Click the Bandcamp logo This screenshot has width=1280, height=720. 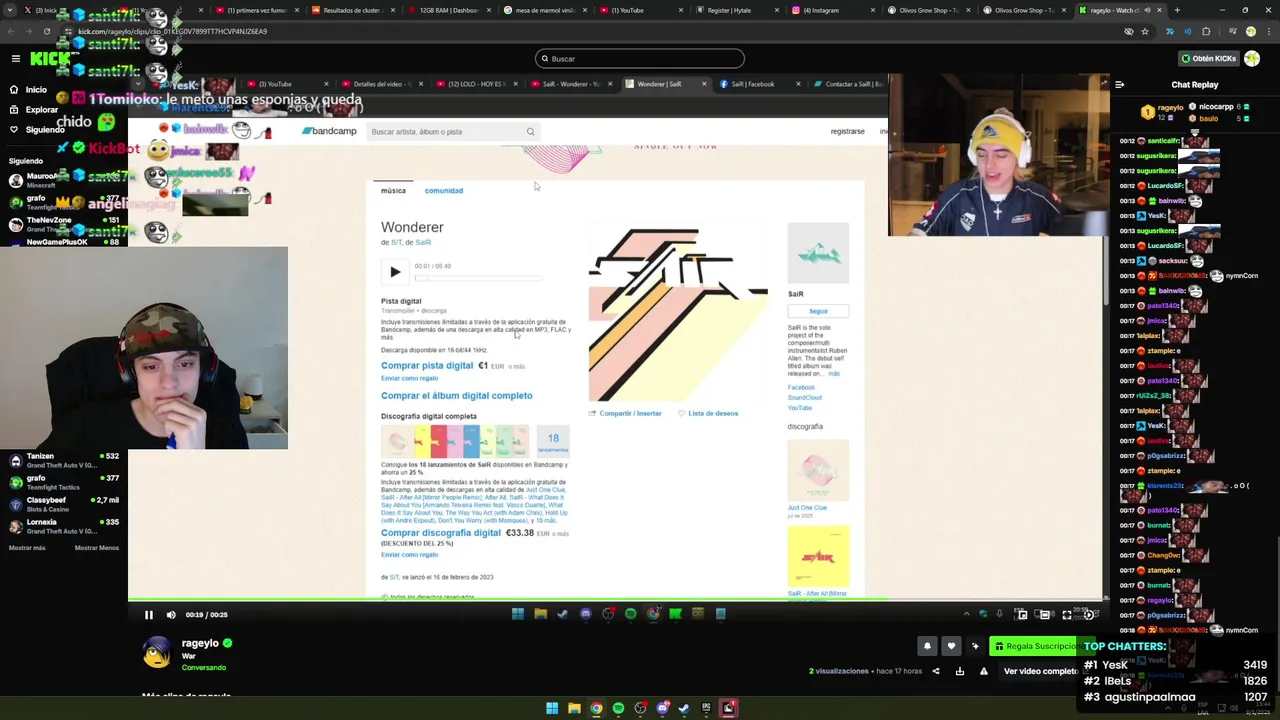point(329,131)
